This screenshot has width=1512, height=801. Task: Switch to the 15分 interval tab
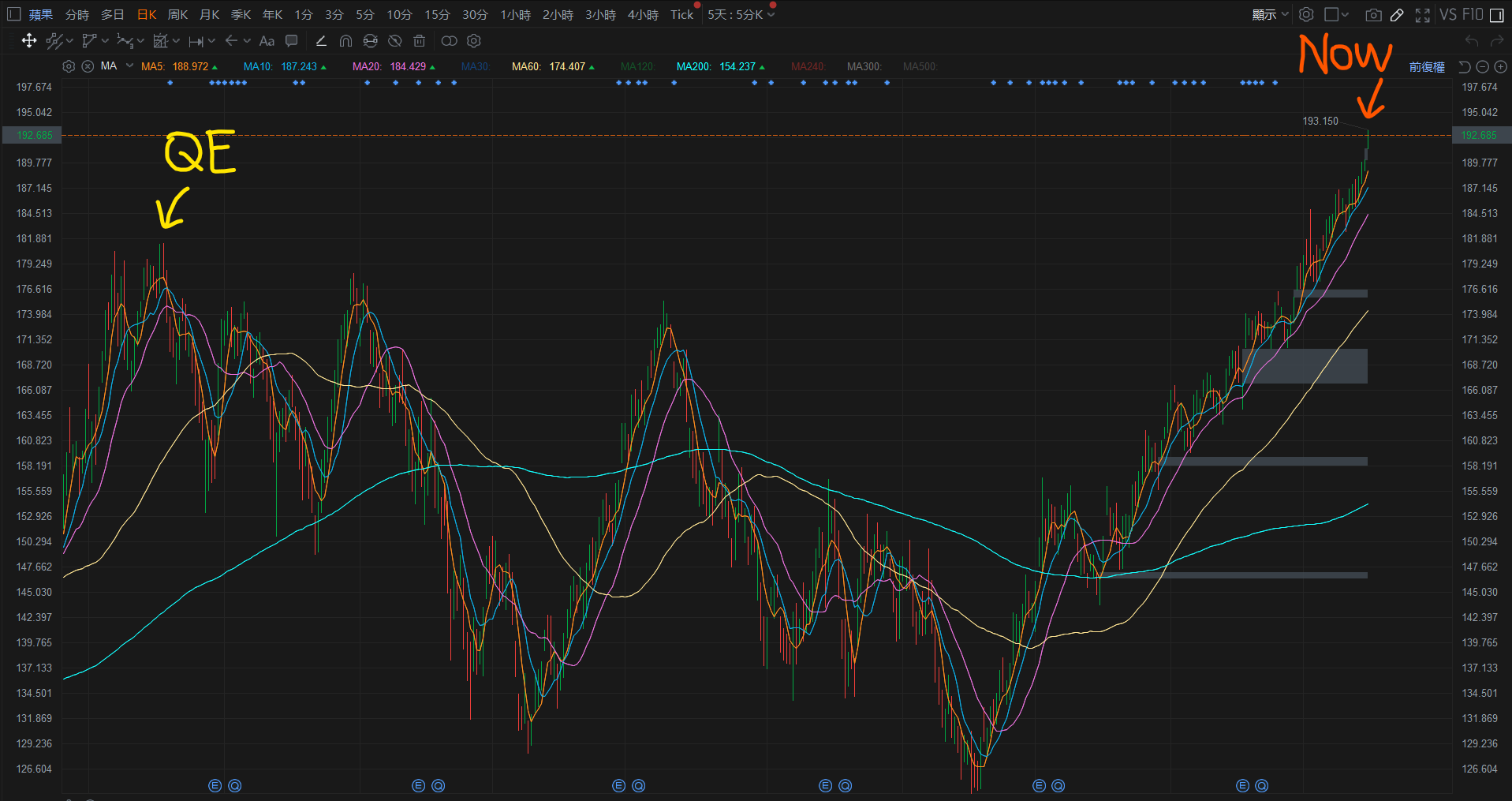437,15
